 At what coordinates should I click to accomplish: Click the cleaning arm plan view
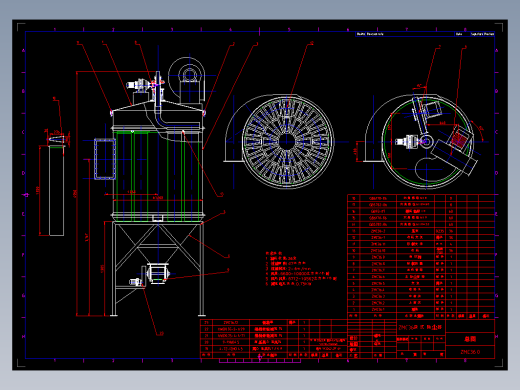point(427,142)
